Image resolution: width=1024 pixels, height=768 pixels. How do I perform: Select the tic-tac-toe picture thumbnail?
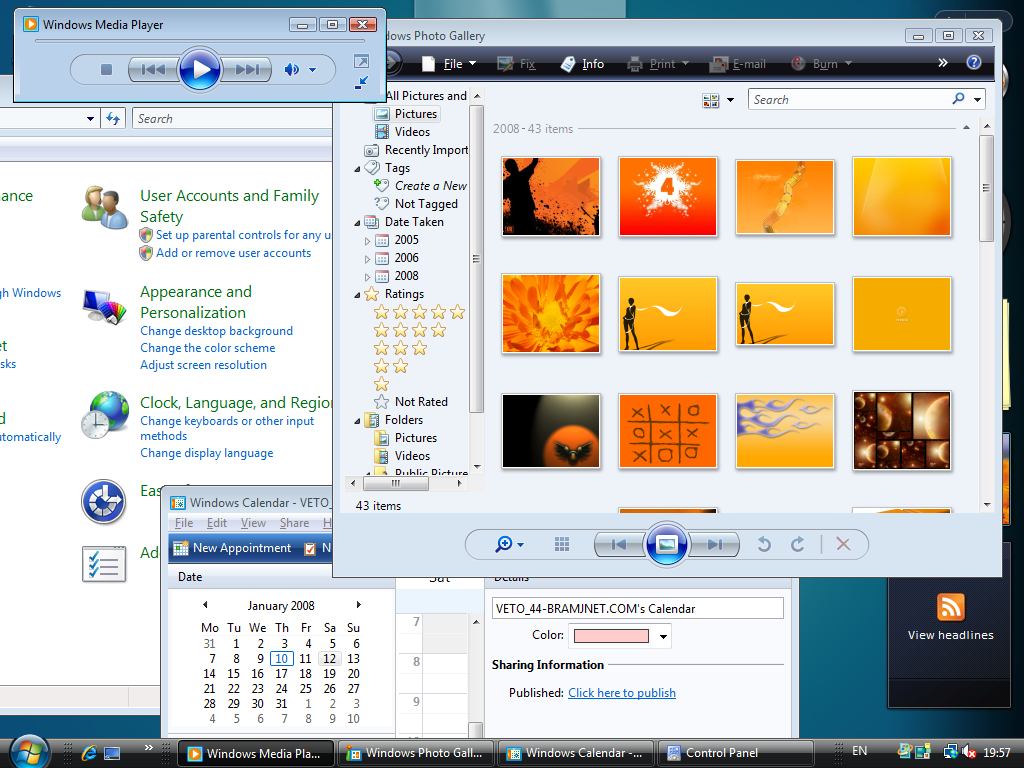[x=667, y=431]
